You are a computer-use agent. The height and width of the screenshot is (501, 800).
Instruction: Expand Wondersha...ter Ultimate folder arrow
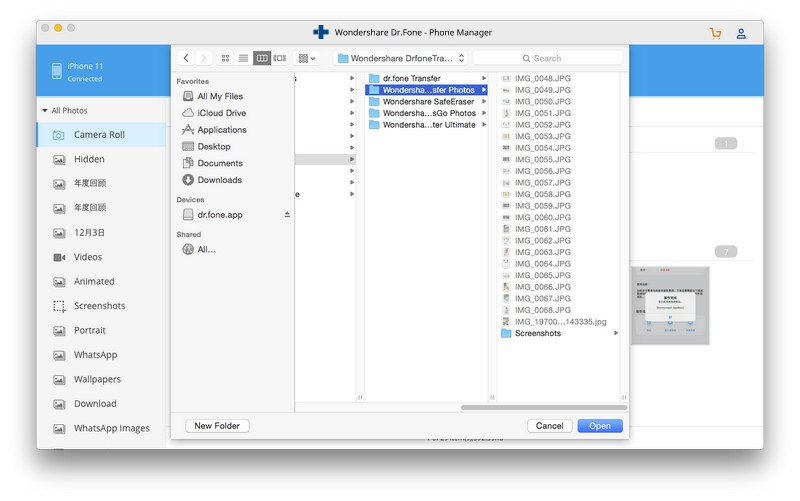point(484,125)
